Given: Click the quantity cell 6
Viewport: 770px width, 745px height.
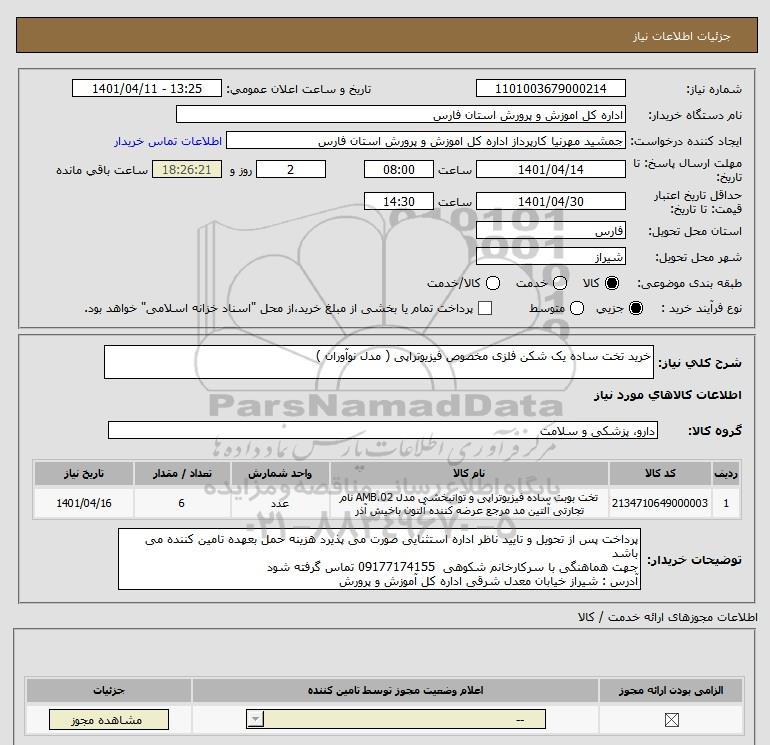Looking at the screenshot, I should pos(182,503).
